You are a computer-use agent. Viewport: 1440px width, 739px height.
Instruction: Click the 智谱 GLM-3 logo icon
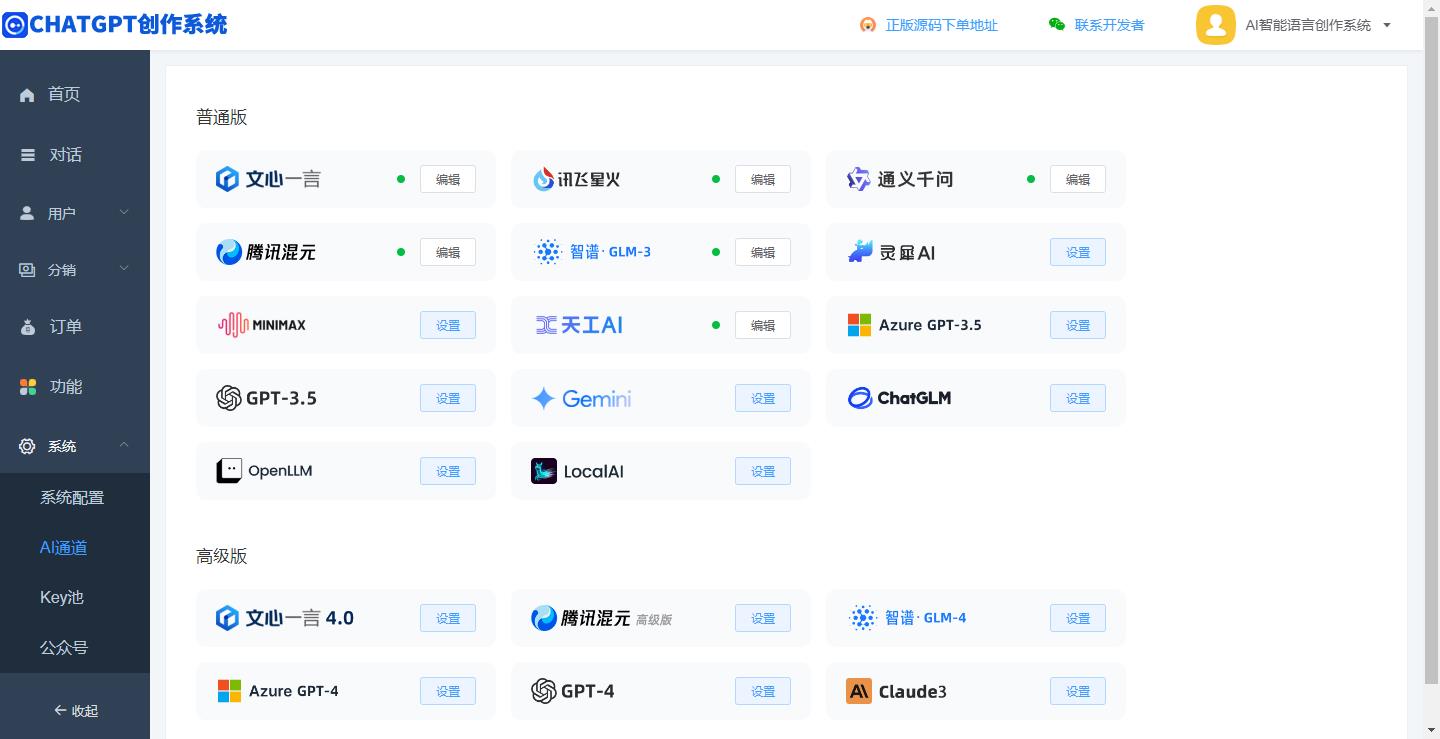(547, 252)
